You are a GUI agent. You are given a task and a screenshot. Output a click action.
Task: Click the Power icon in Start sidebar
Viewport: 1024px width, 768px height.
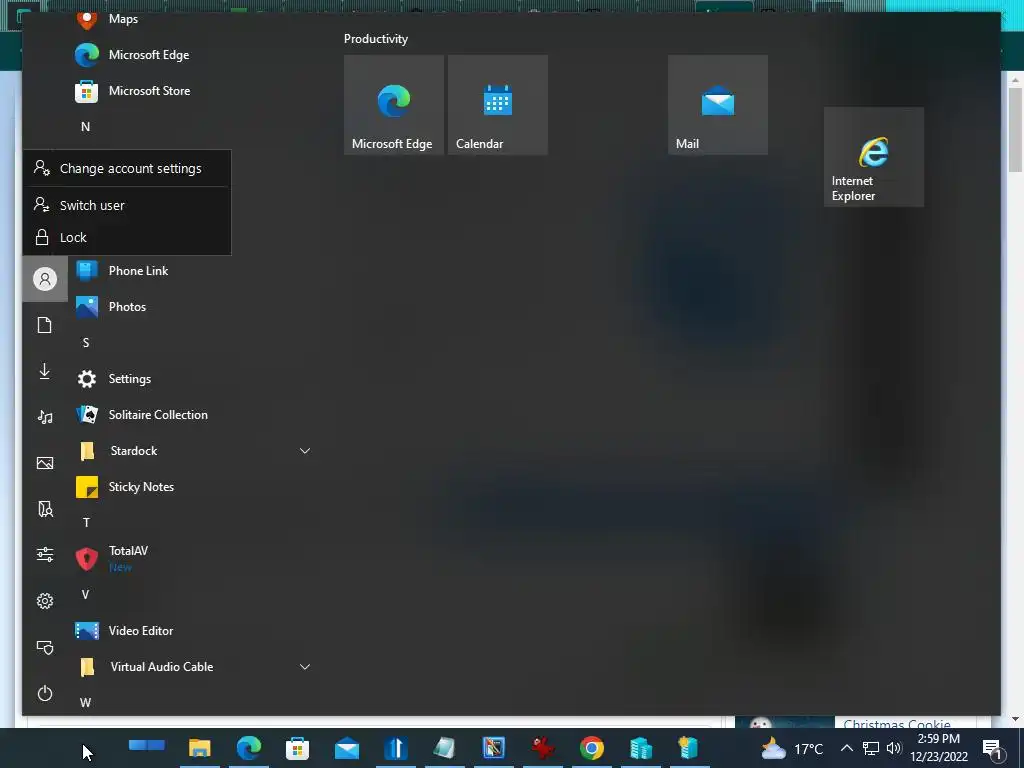45,693
